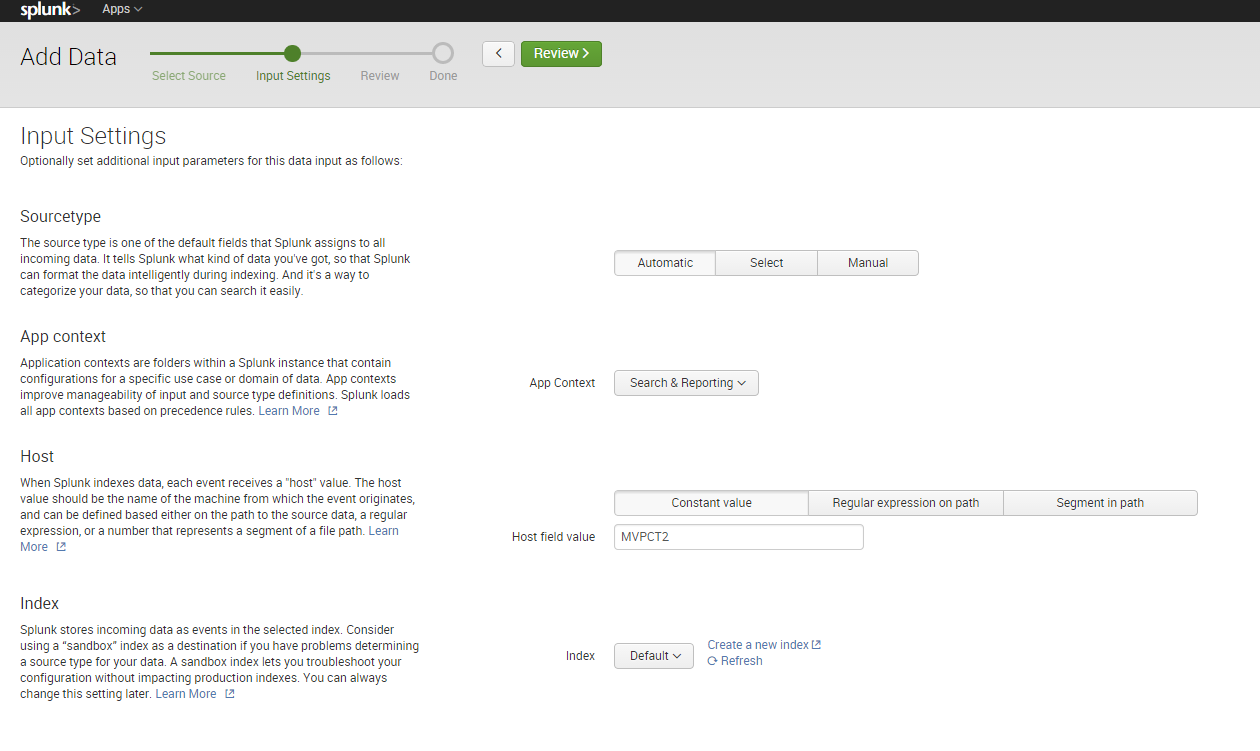Click external link icon beside App context Learn More
1260x751 pixels.
(333, 411)
